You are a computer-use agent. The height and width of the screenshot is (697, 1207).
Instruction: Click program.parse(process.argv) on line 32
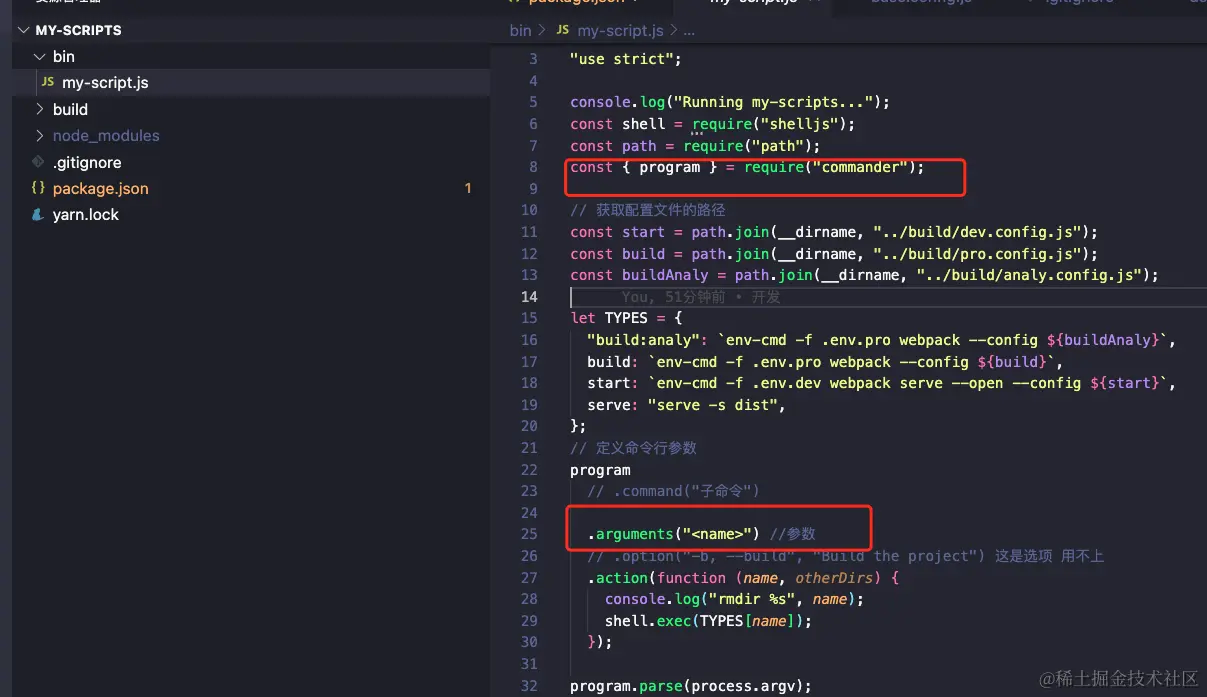tap(690, 686)
